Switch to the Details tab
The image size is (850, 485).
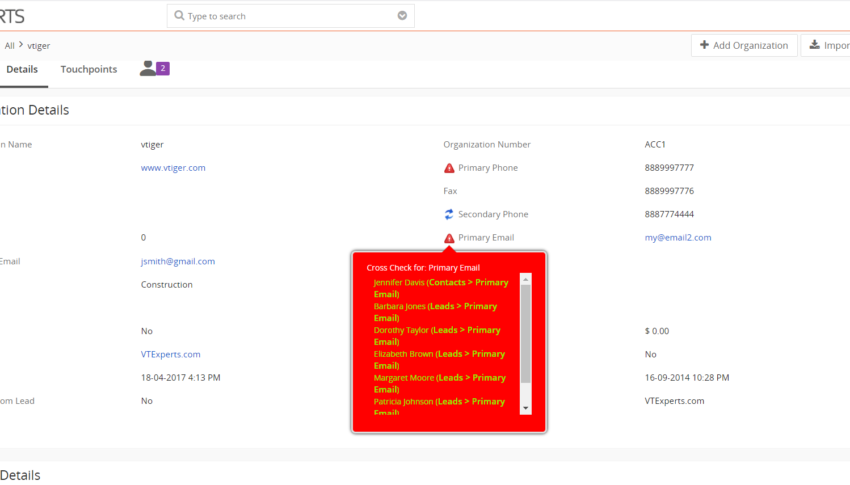click(x=22, y=69)
